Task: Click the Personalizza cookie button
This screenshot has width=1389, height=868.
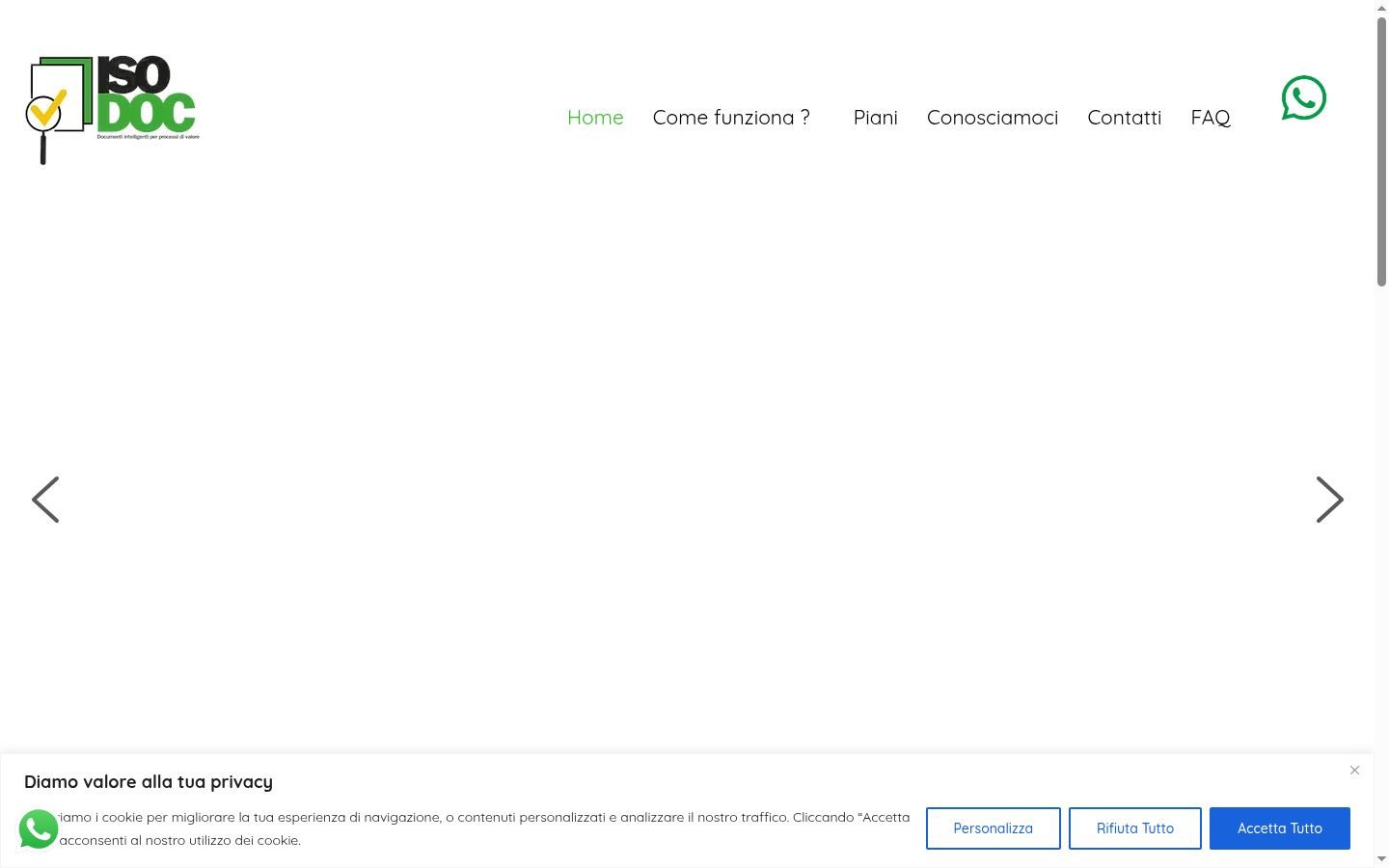Action: click(994, 828)
